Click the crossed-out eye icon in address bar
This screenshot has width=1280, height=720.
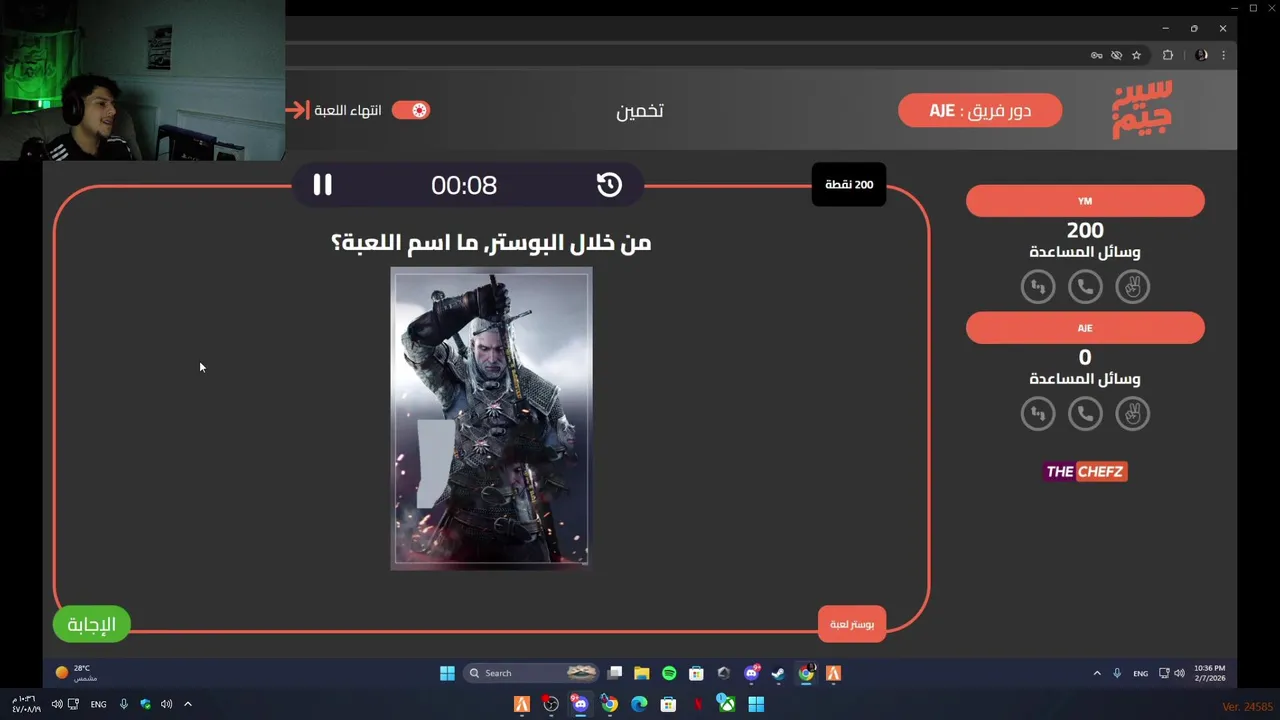coord(1116,55)
